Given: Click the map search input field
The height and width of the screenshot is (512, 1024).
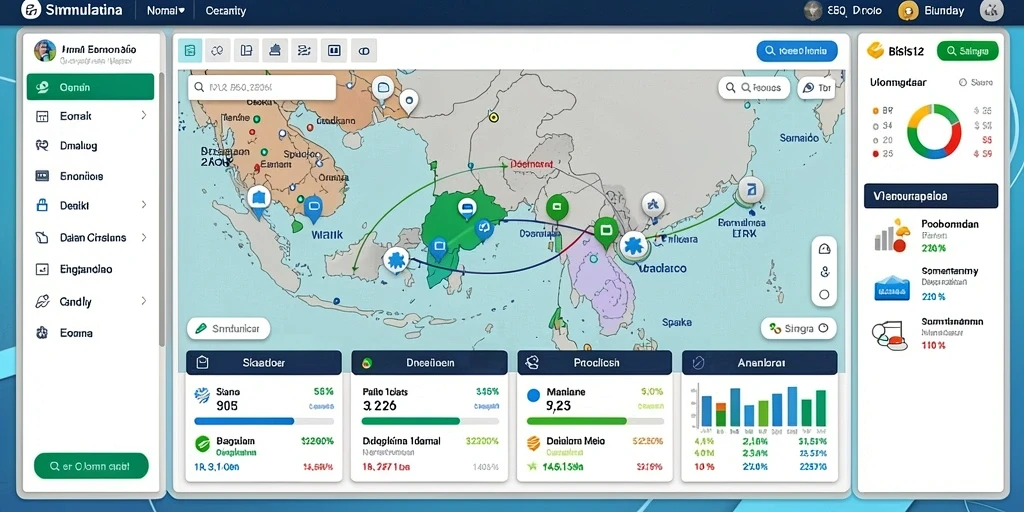Looking at the screenshot, I should 262,87.
